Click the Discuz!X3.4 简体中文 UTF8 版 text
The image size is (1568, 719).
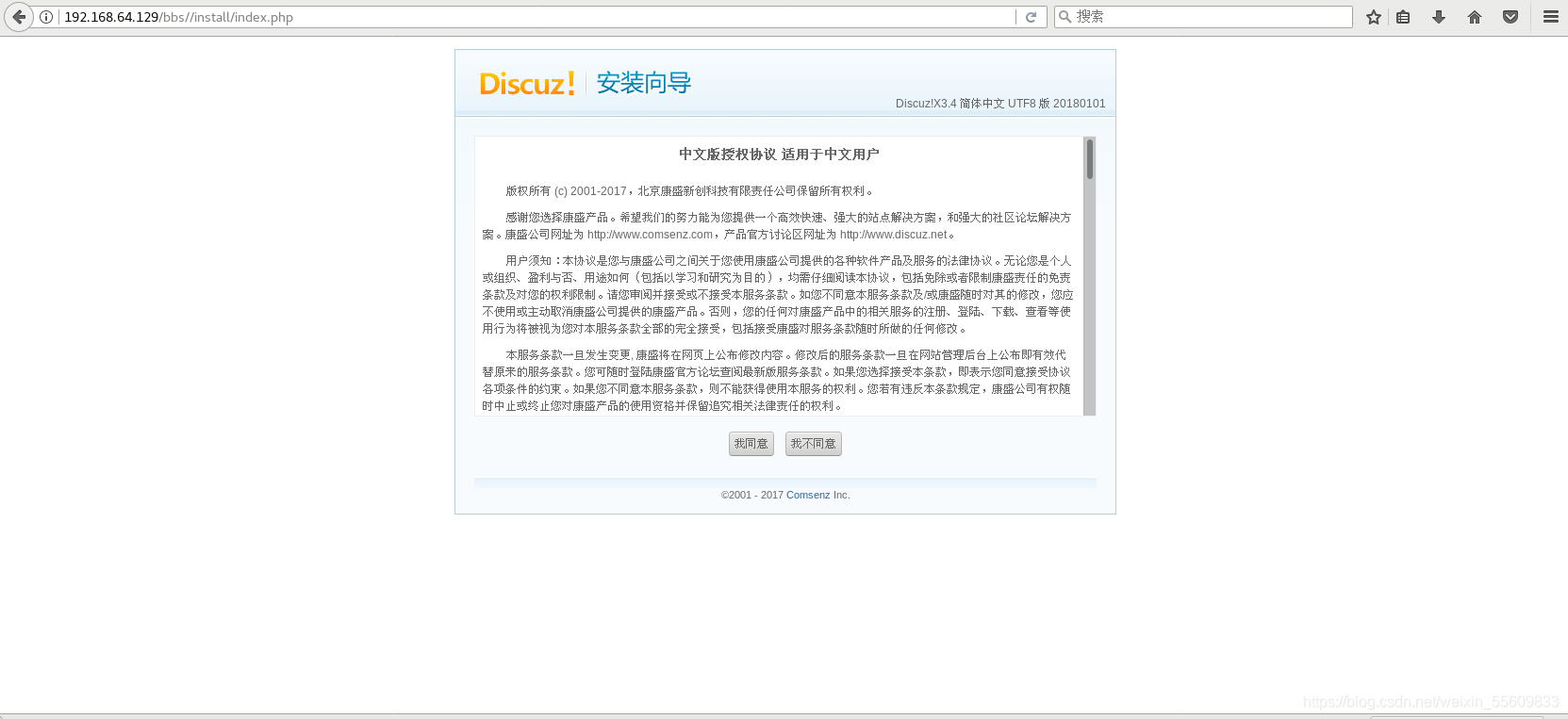tap(1000, 104)
